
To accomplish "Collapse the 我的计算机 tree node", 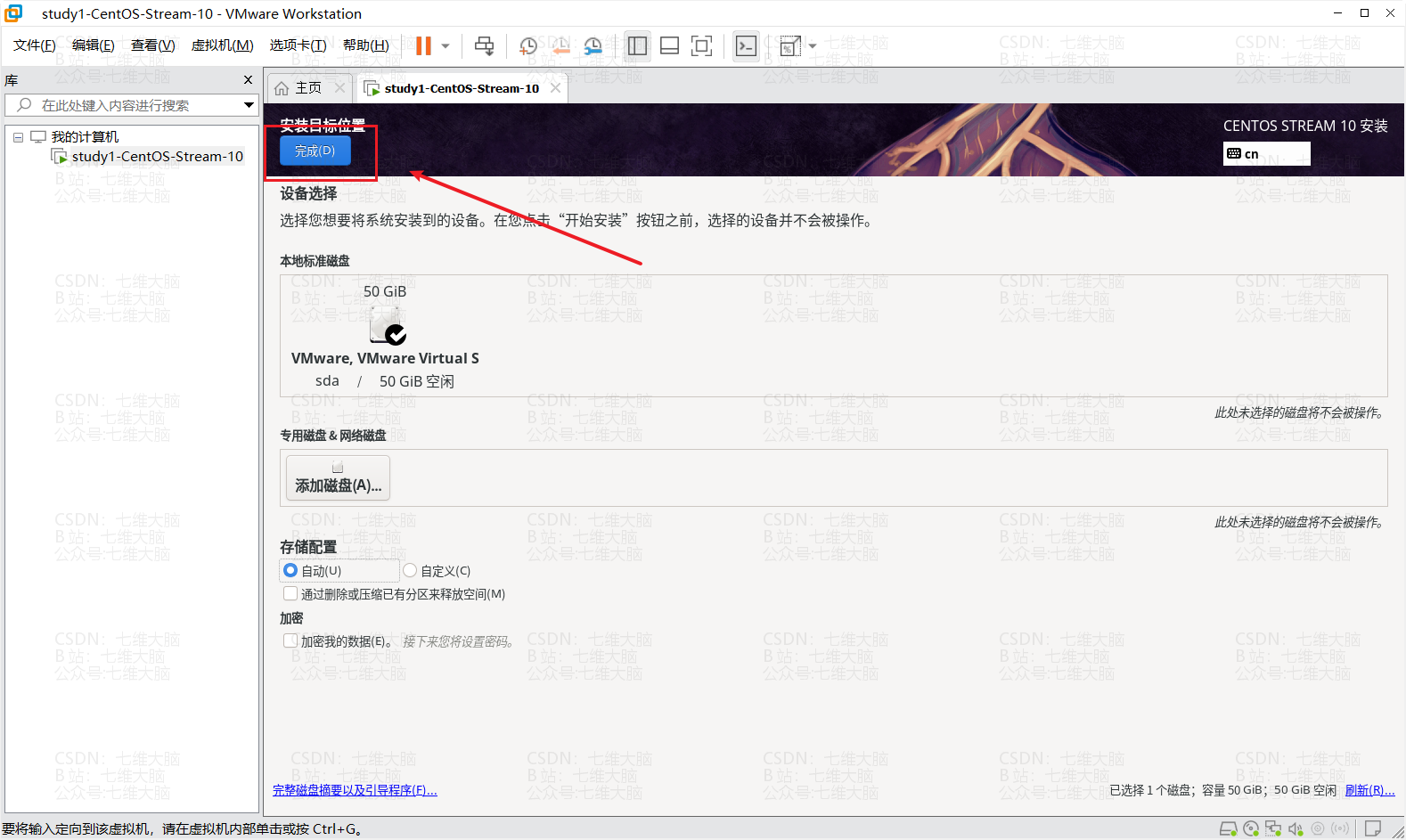I will (x=18, y=137).
